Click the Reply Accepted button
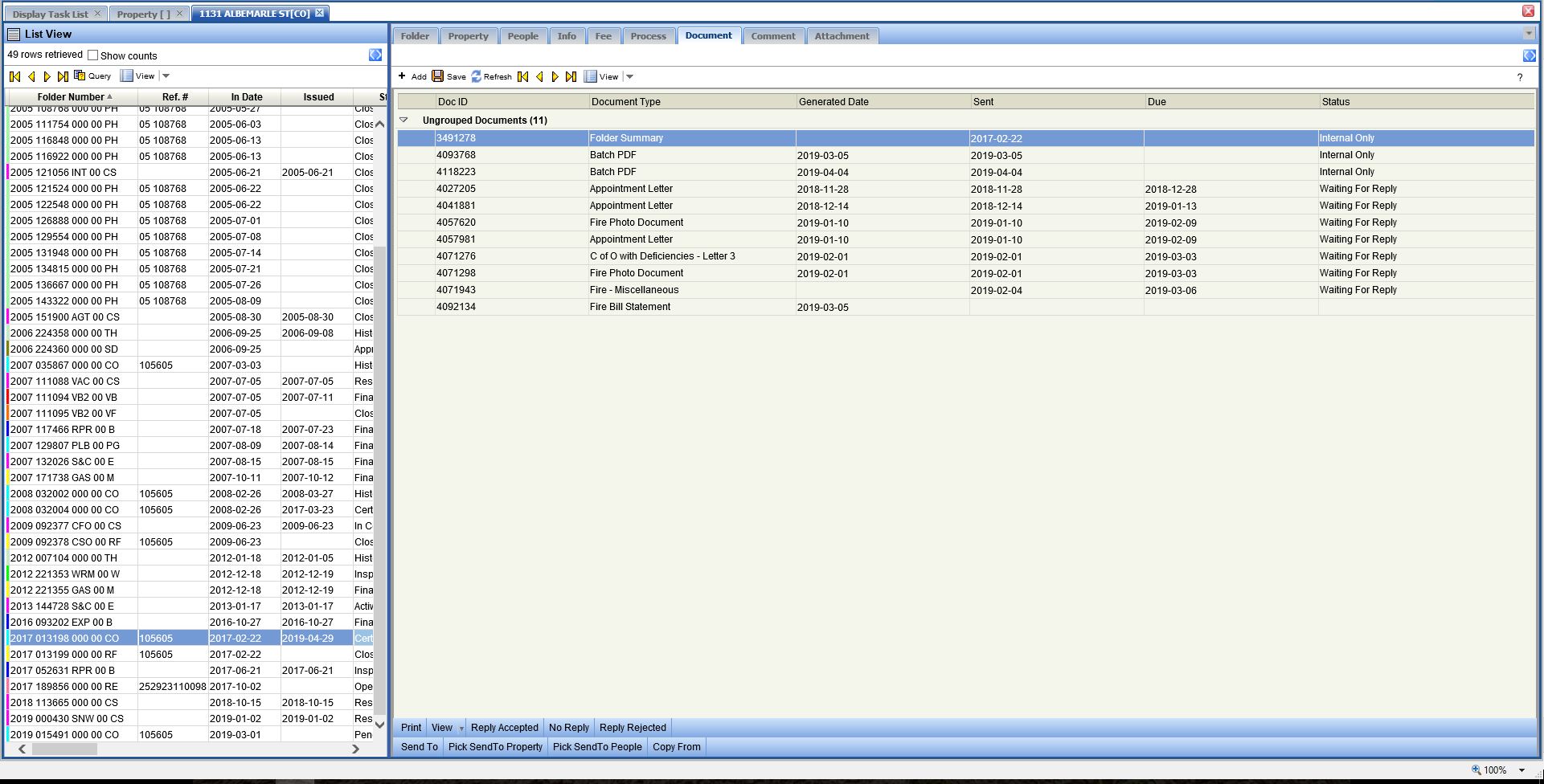This screenshot has height=784, width=1544. pyautogui.click(x=504, y=728)
